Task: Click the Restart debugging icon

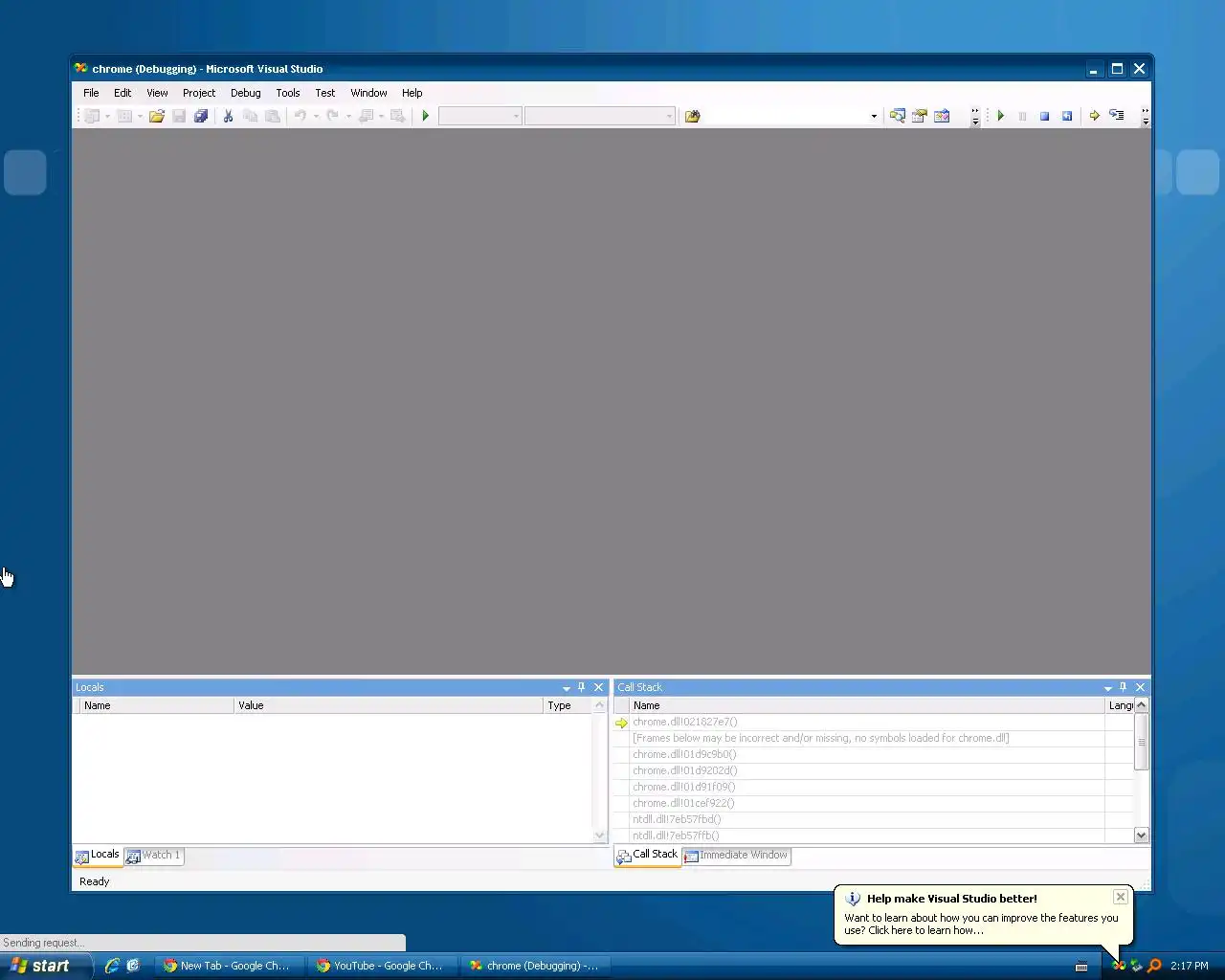Action: (1066, 116)
